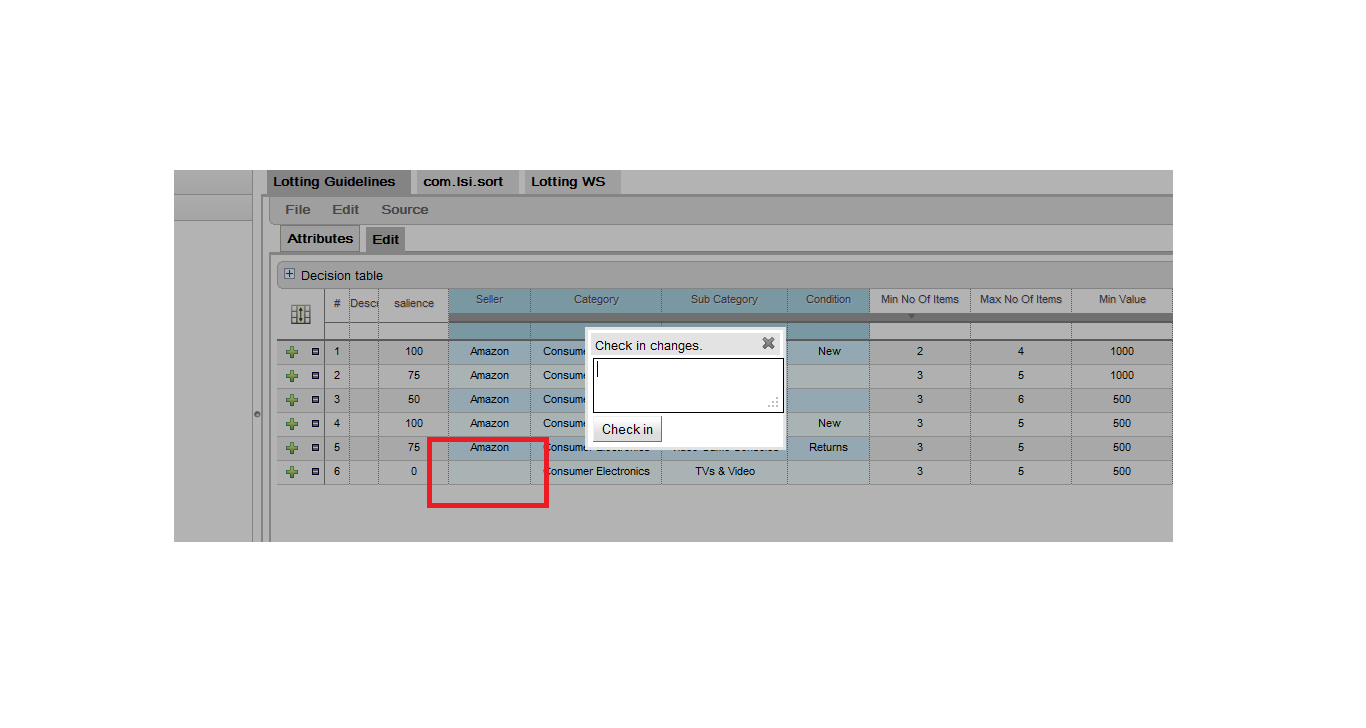Open the Source menu
Image resolution: width=1366 pixels, height=728 pixels.
(x=404, y=210)
